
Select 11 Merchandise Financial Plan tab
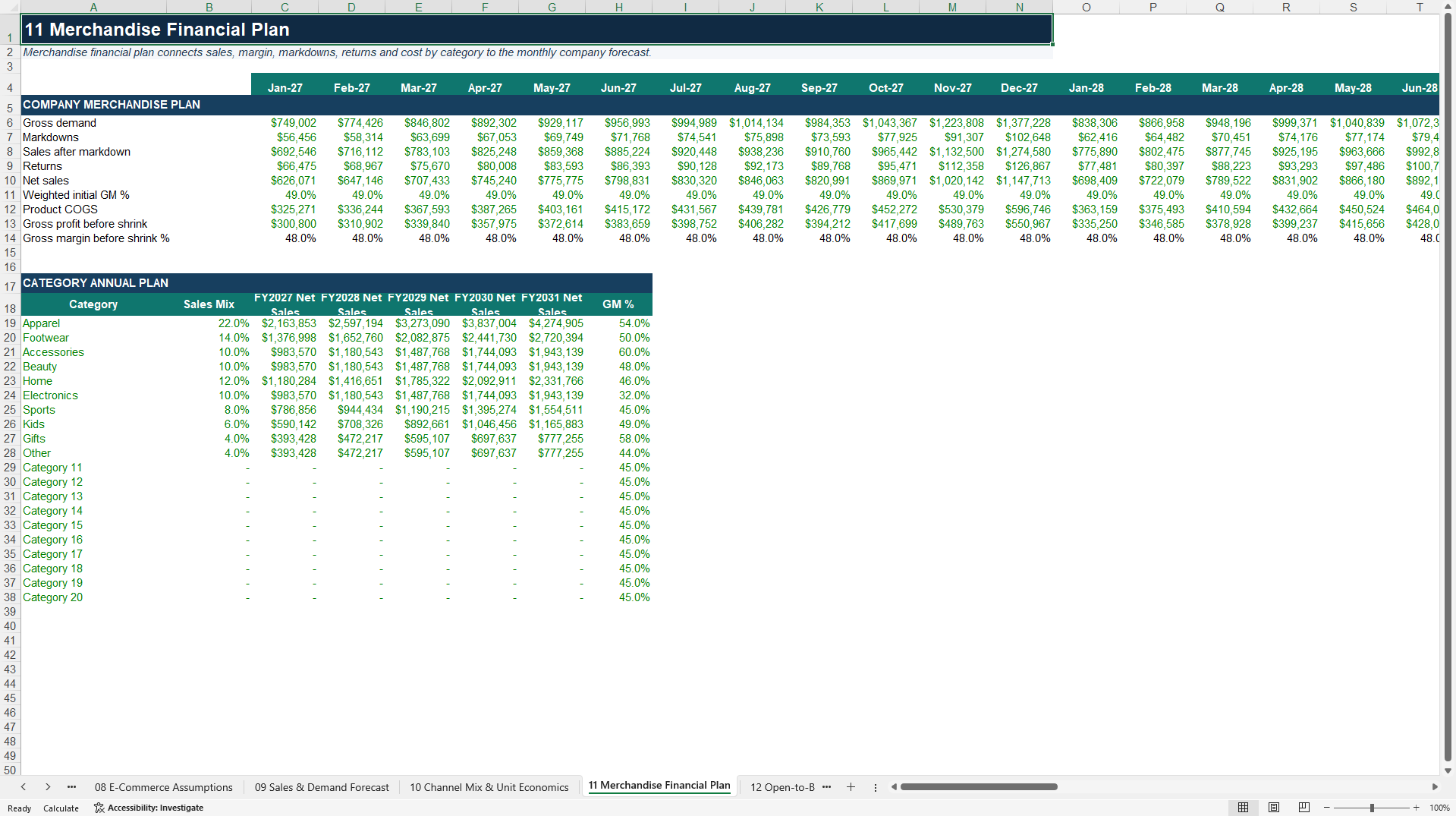click(659, 786)
